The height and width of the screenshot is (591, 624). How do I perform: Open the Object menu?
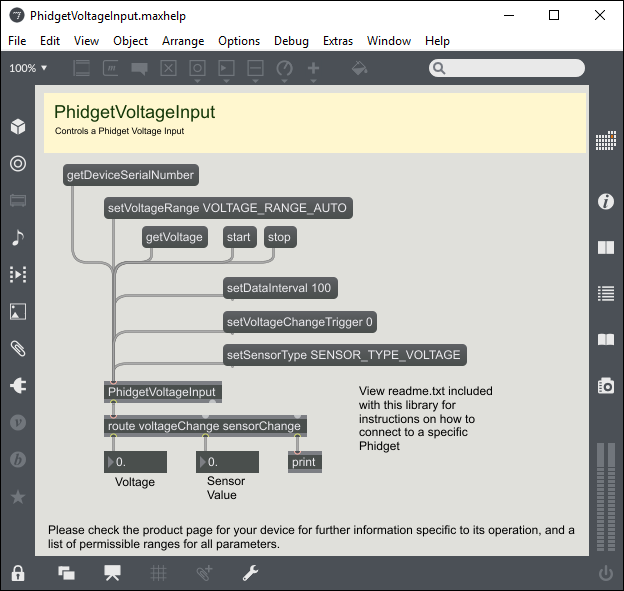point(131,41)
